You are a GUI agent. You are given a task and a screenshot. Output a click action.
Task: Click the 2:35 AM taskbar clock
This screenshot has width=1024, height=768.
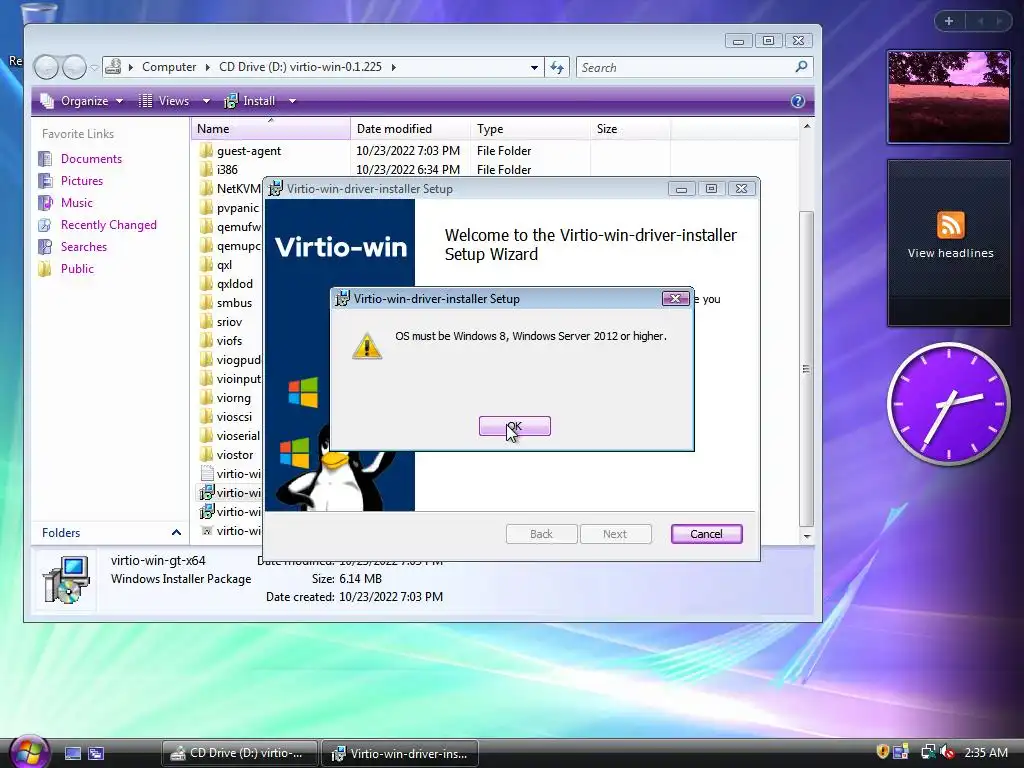pyautogui.click(x=986, y=752)
